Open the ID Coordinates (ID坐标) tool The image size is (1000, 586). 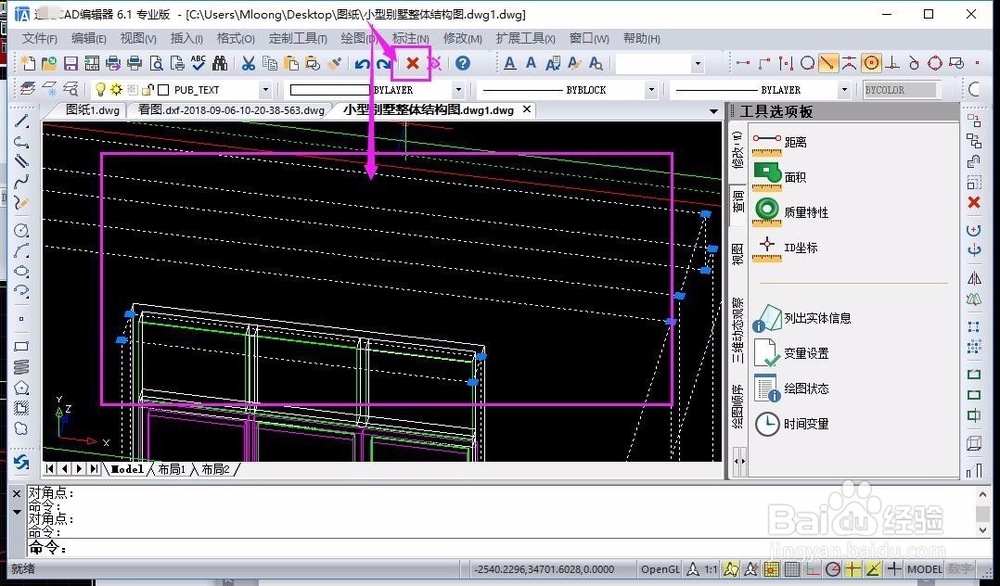coord(784,247)
